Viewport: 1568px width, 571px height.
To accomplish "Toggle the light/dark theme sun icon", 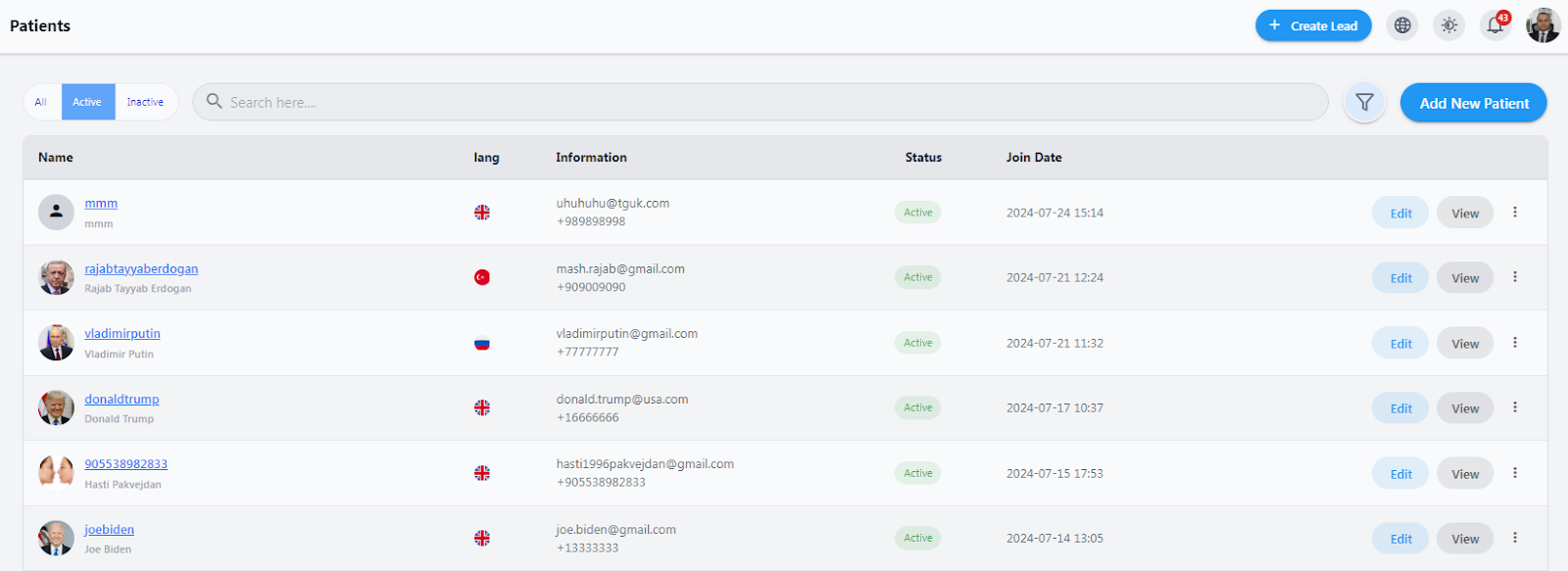I will point(1449,25).
